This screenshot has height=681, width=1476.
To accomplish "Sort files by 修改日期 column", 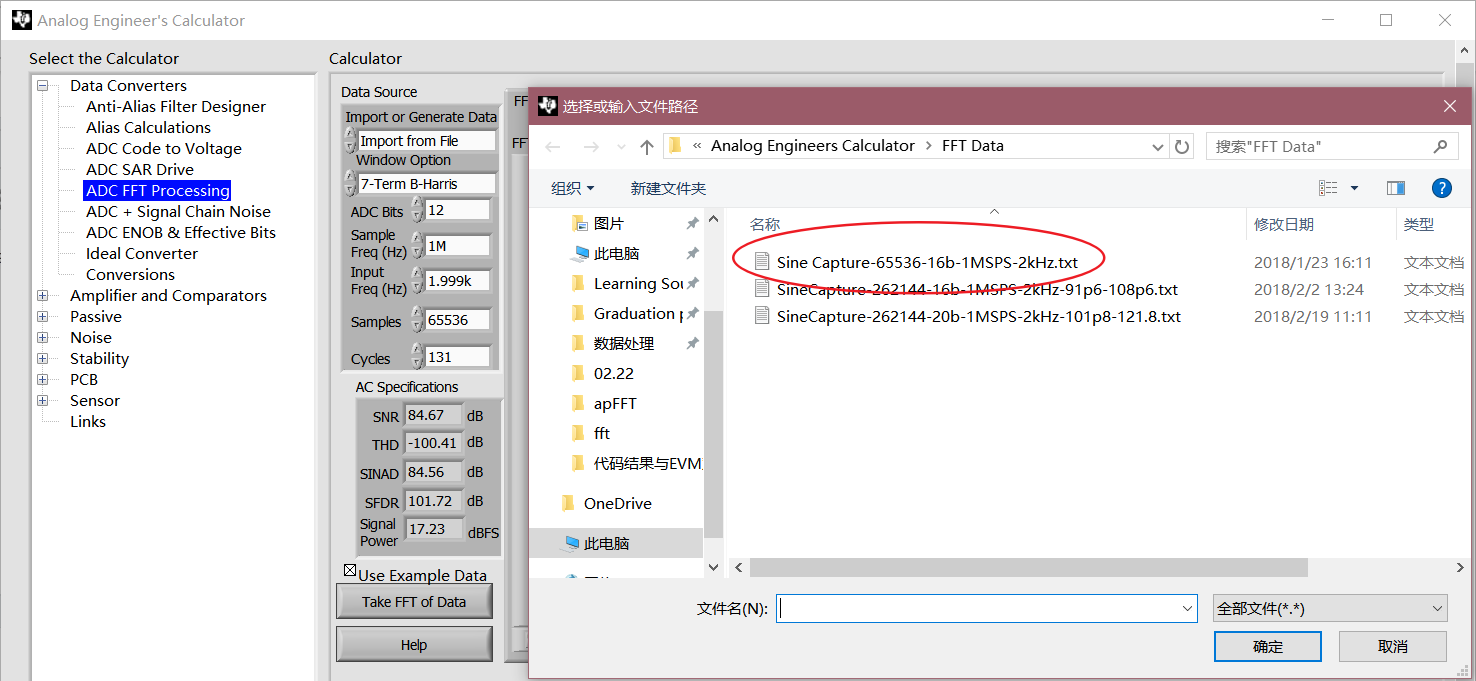I will tap(1284, 225).
